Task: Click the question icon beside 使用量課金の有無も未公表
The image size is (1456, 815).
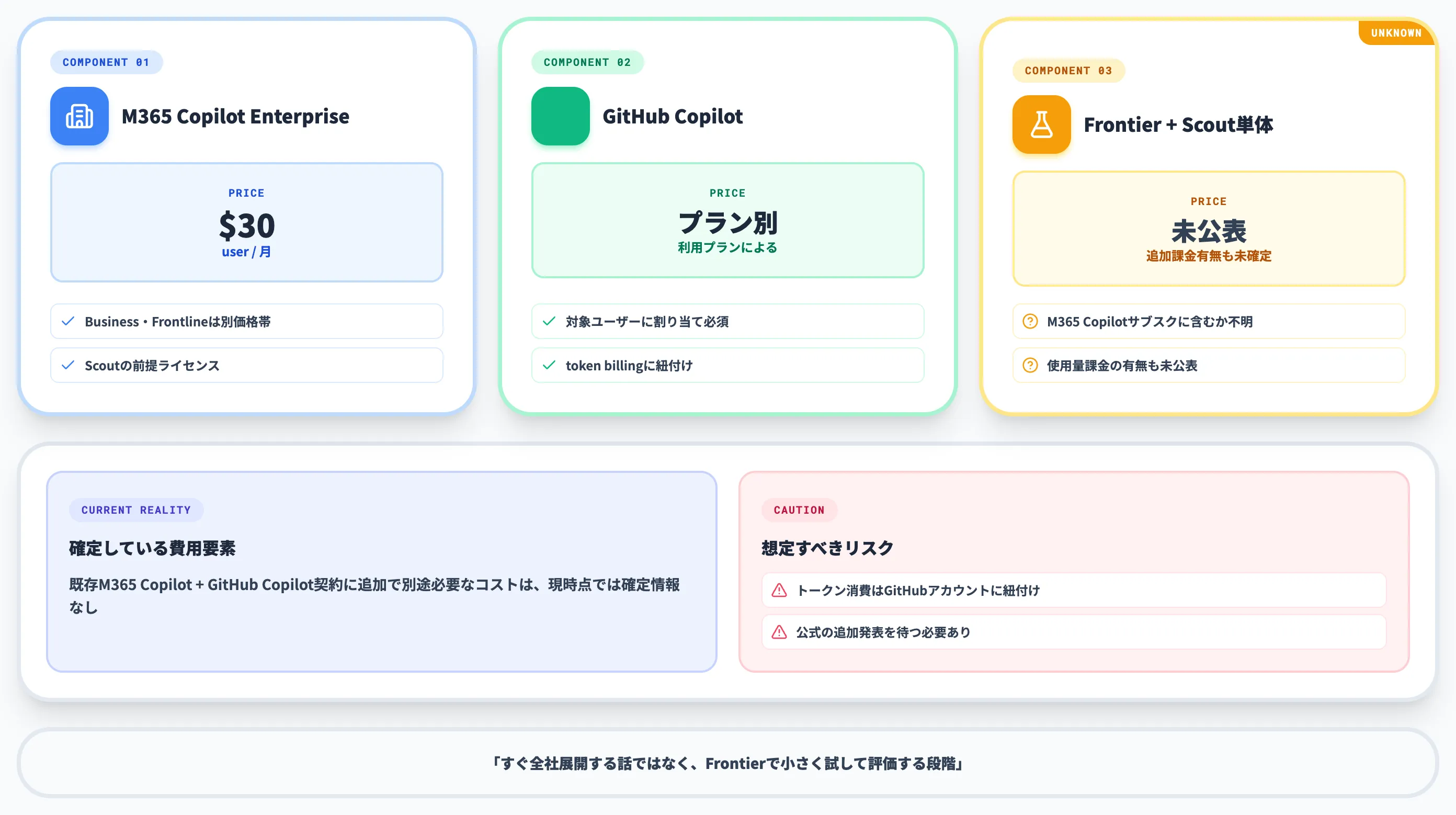Action: pyautogui.click(x=1030, y=365)
